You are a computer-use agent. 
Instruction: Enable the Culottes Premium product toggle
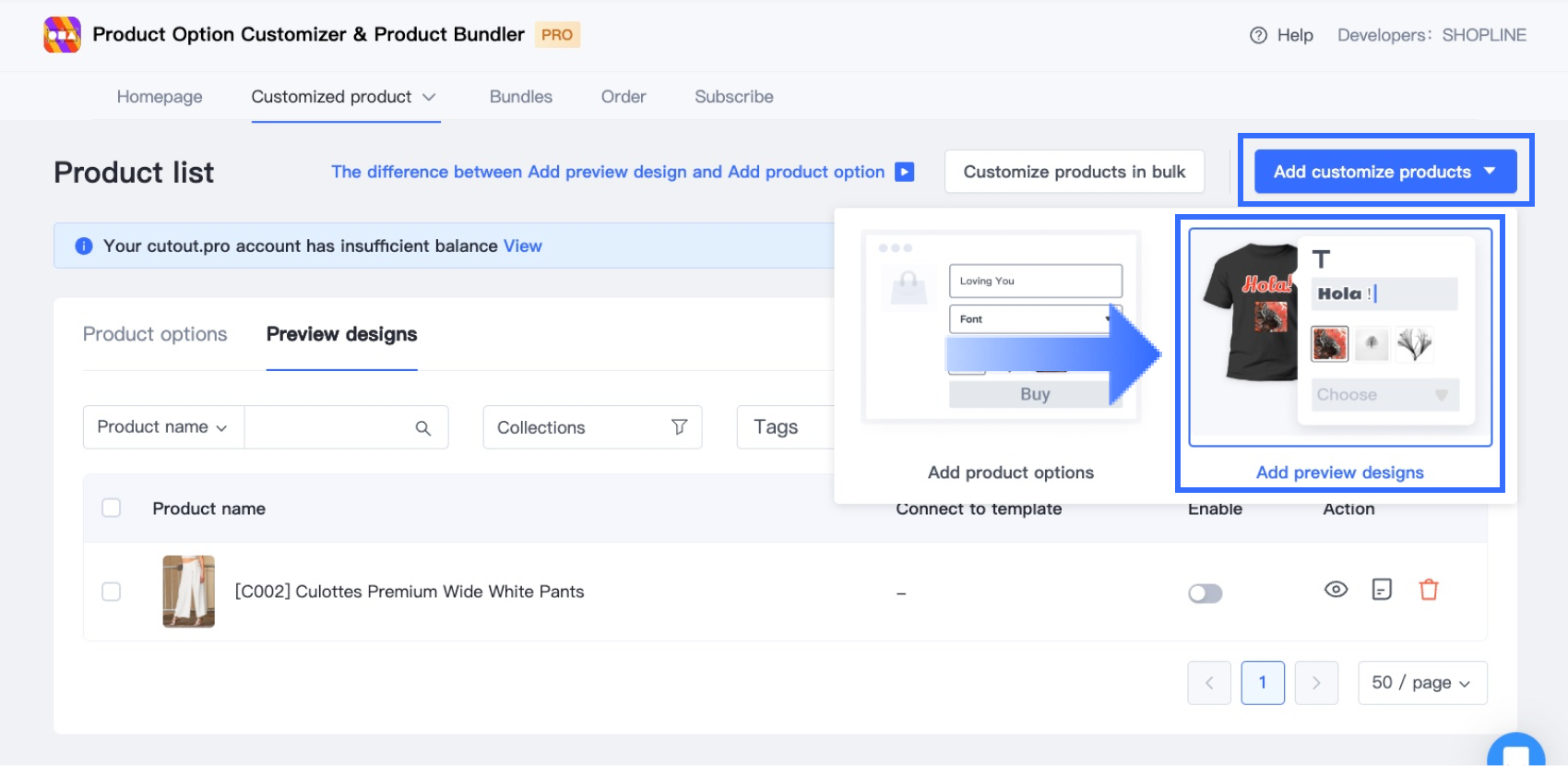click(1206, 593)
